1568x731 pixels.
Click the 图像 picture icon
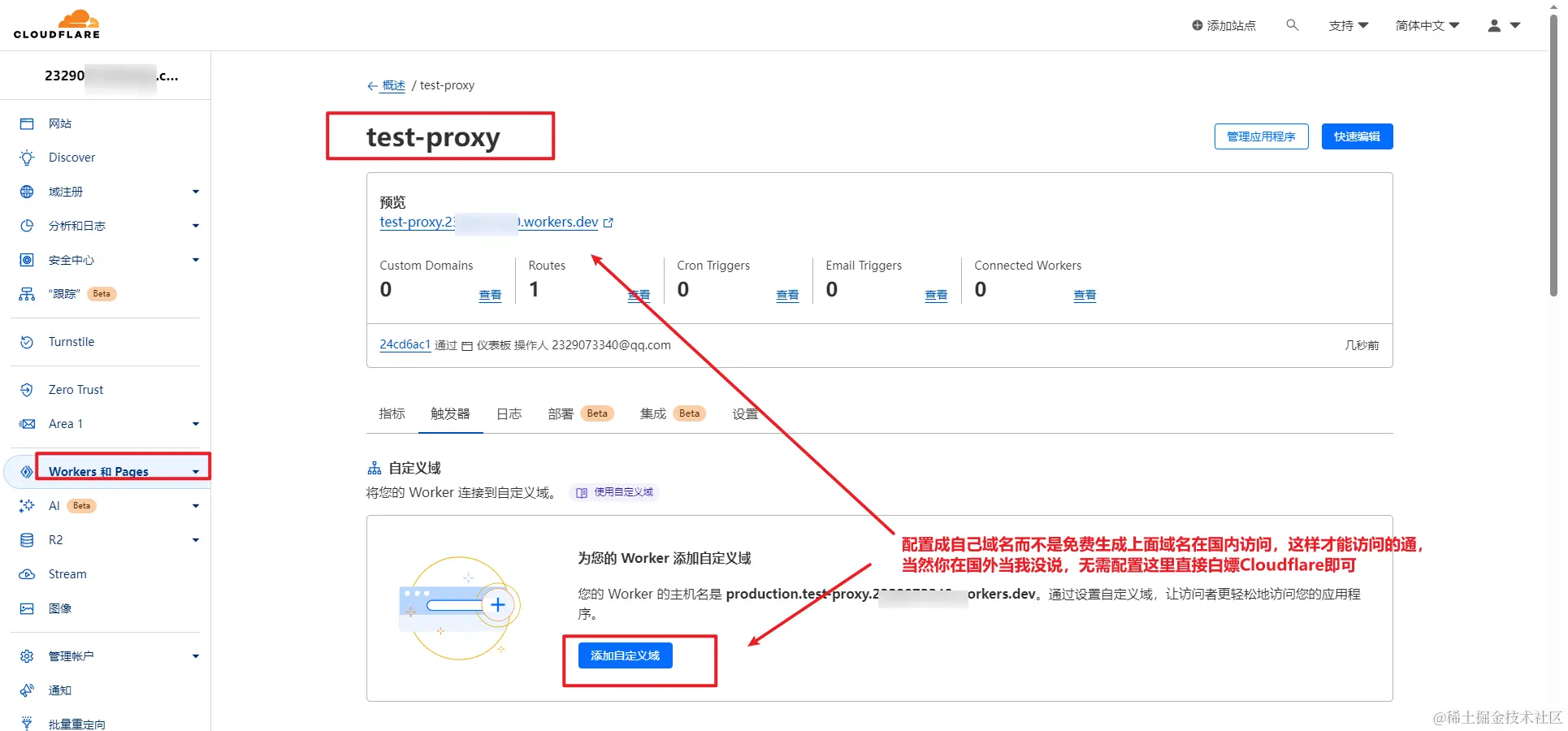click(27, 608)
